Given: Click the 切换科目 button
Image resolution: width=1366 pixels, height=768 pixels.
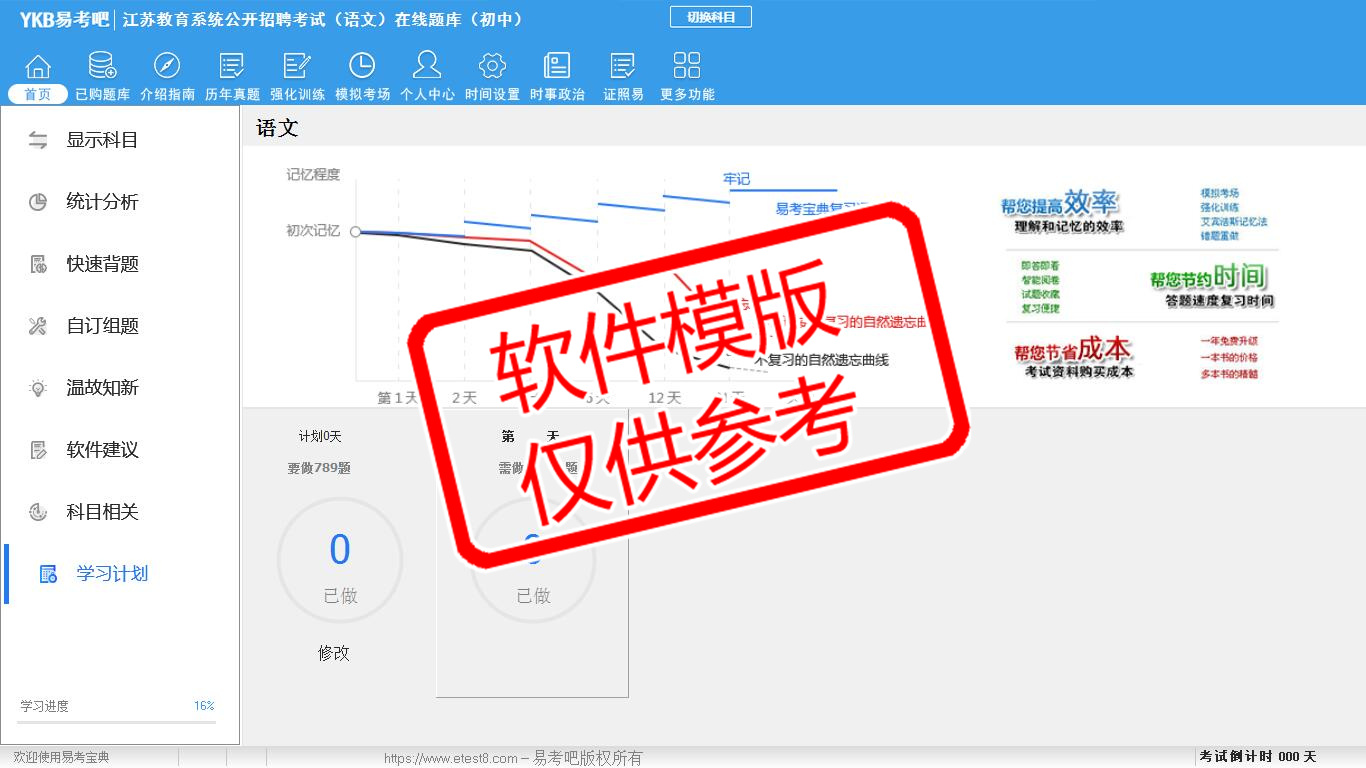Looking at the screenshot, I should tap(710, 17).
